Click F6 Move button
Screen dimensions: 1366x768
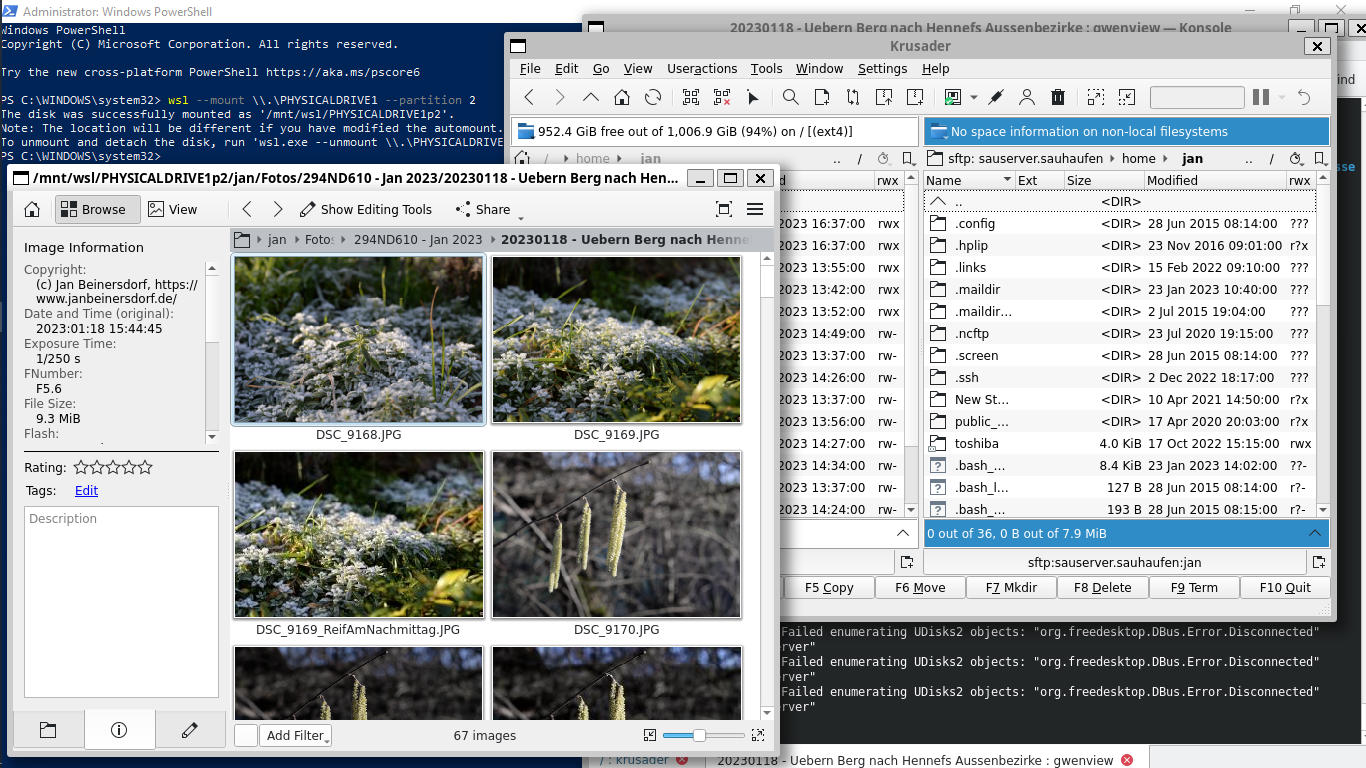920,587
